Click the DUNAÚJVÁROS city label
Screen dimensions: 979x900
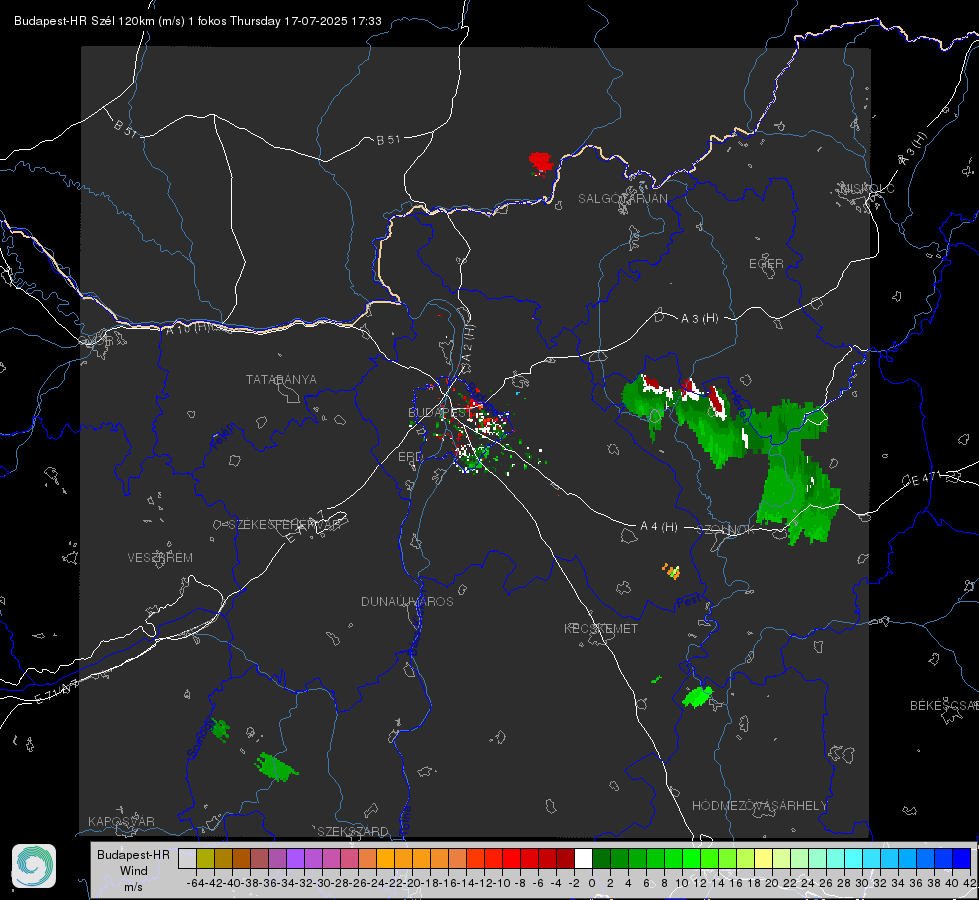pos(407,601)
